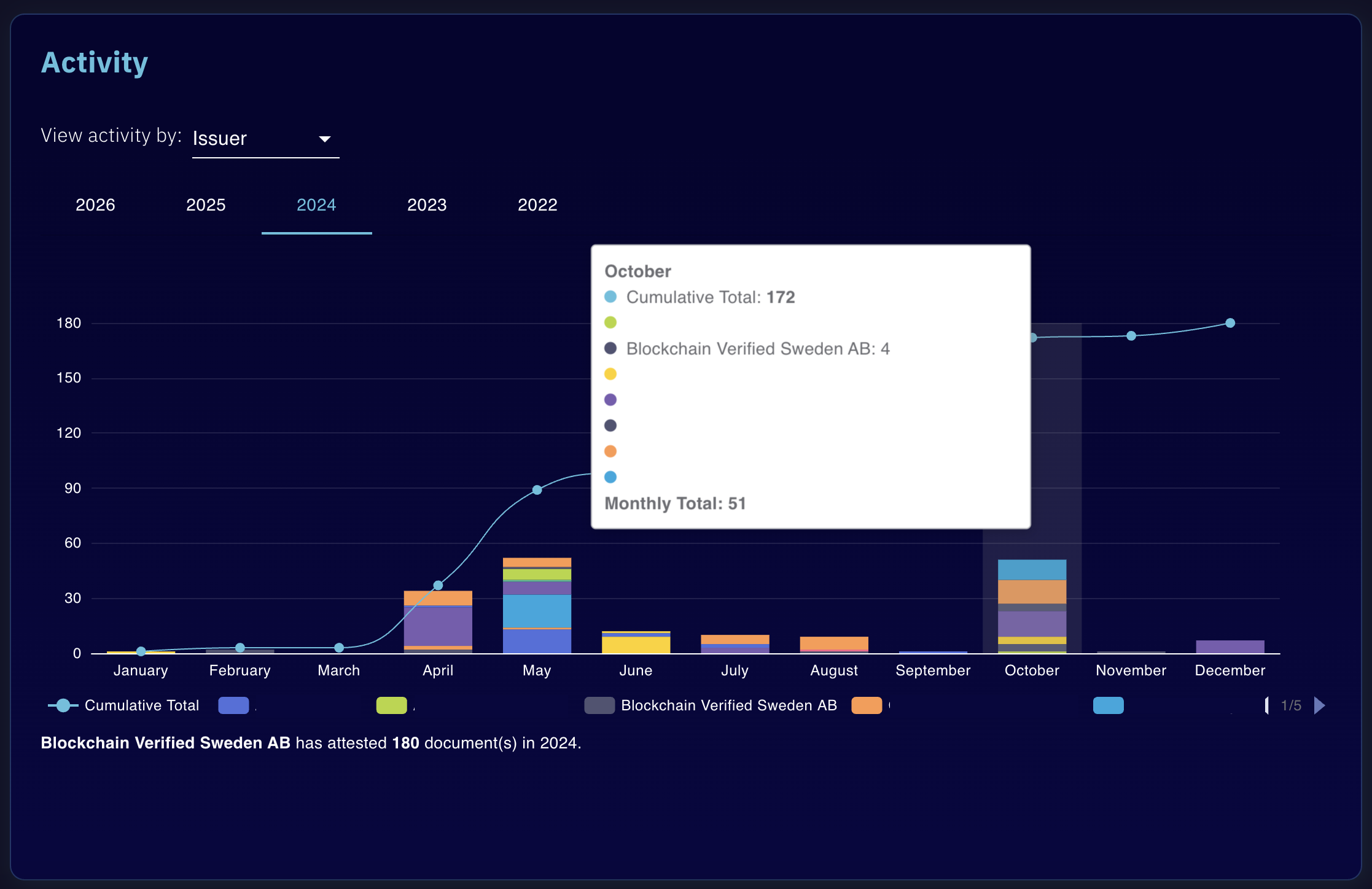Toggle Blockchain Verified Sweden AB gray legend swatch

pos(599,705)
